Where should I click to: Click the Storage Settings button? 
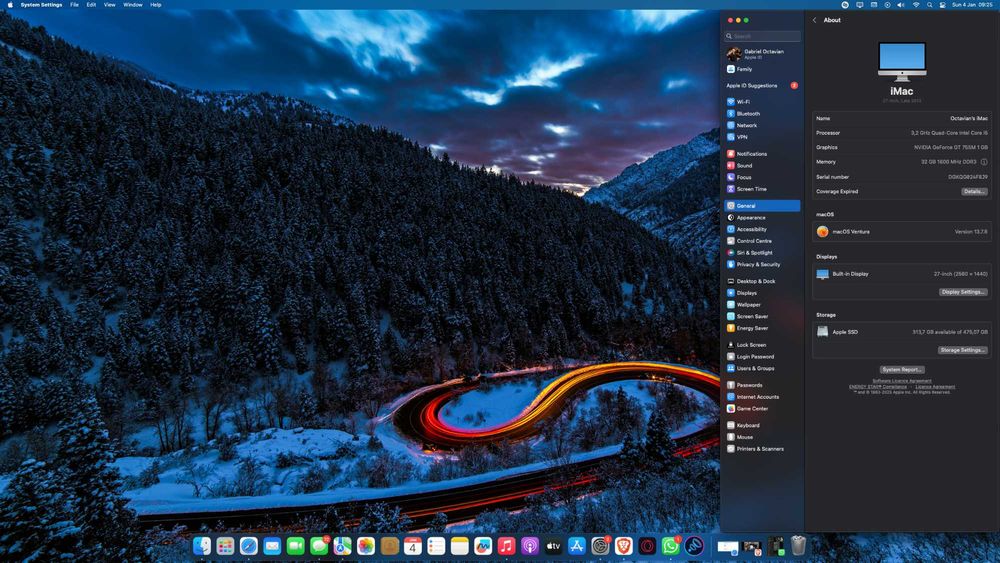[x=962, y=350]
